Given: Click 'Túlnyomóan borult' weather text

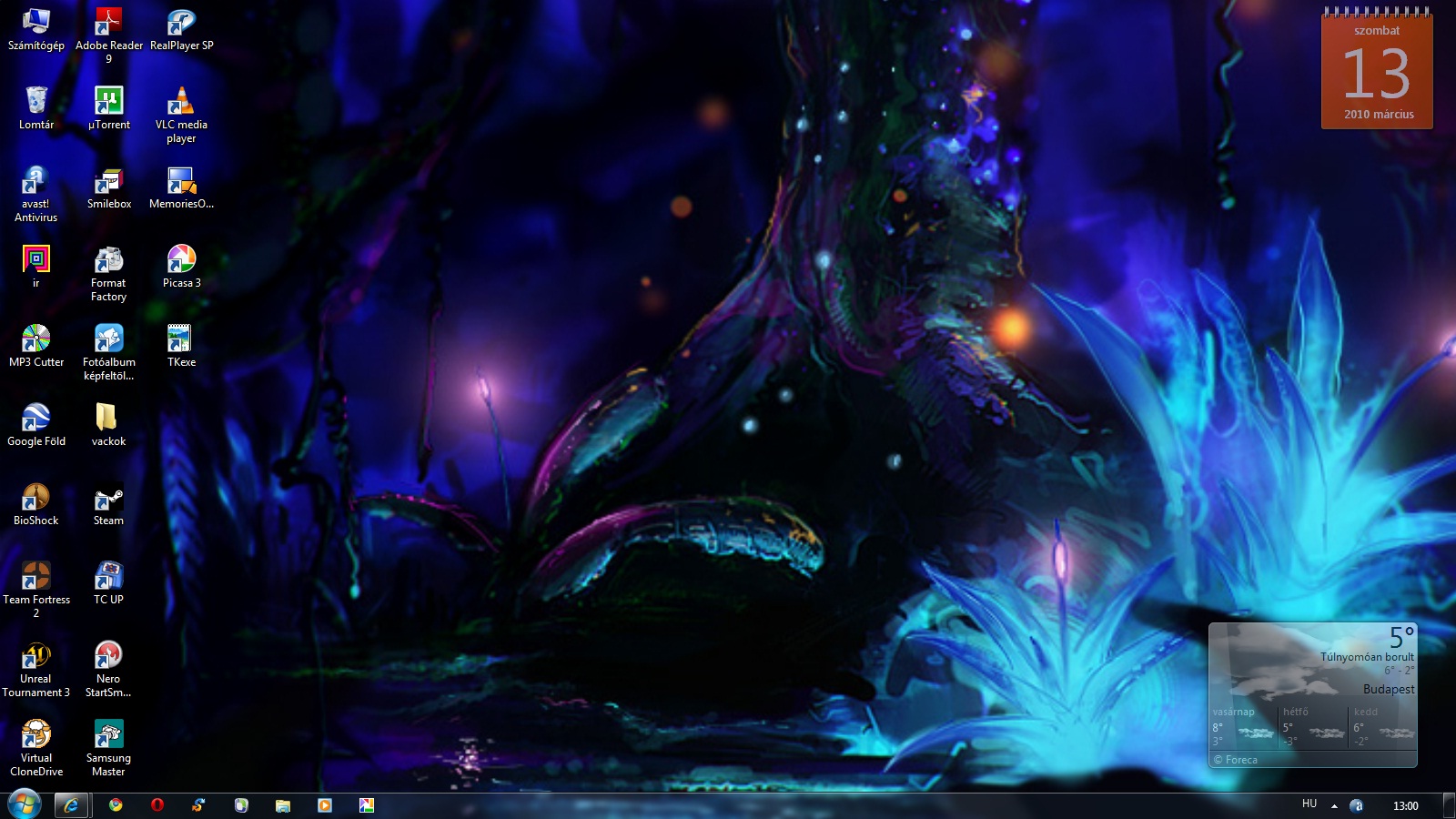Looking at the screenshot, I should pyautogui.click(x=1367, y=657).
